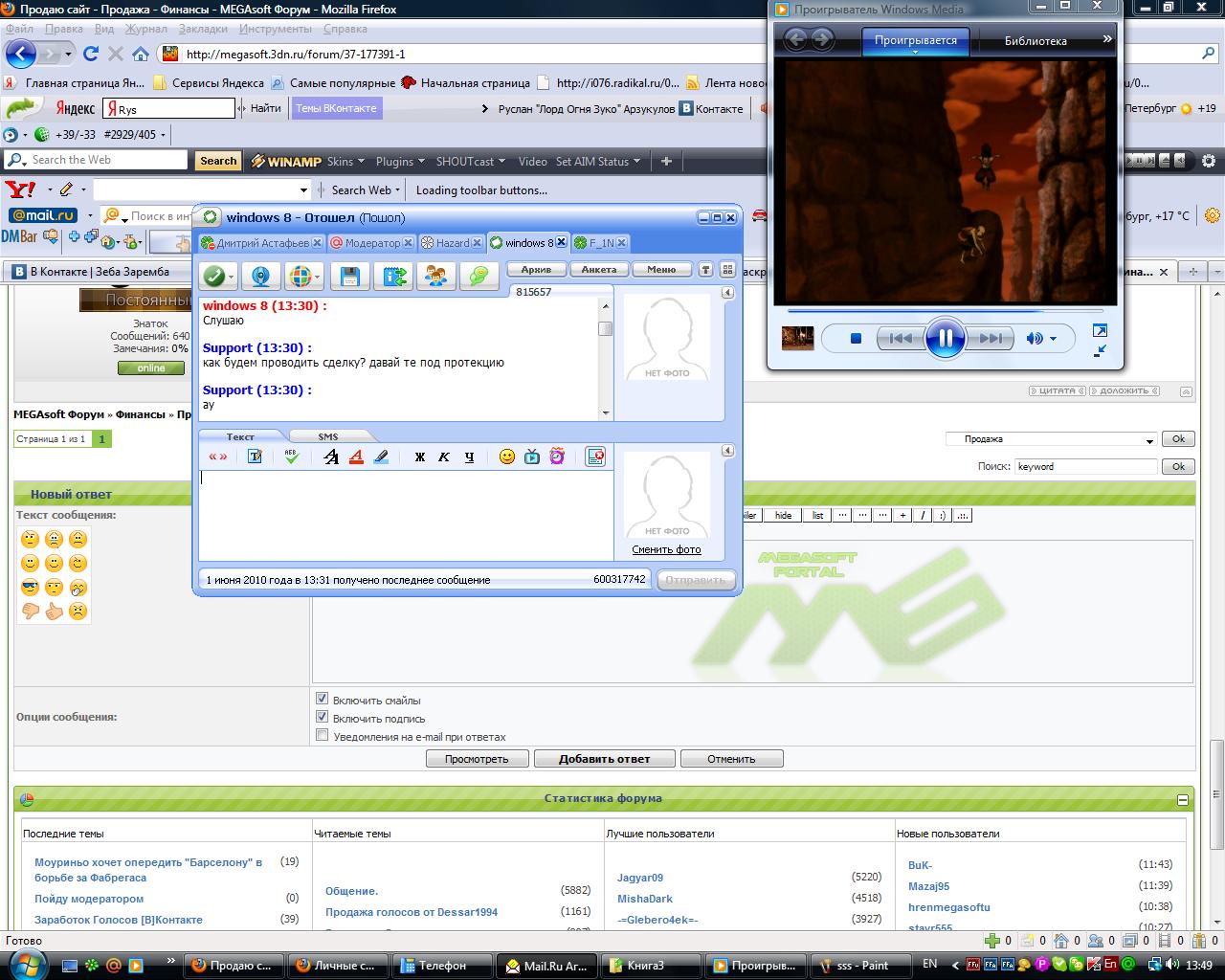Viewport: 1225px width, 980px height.
Task: Click the Архив button in chat
Action: coord(536,270)
